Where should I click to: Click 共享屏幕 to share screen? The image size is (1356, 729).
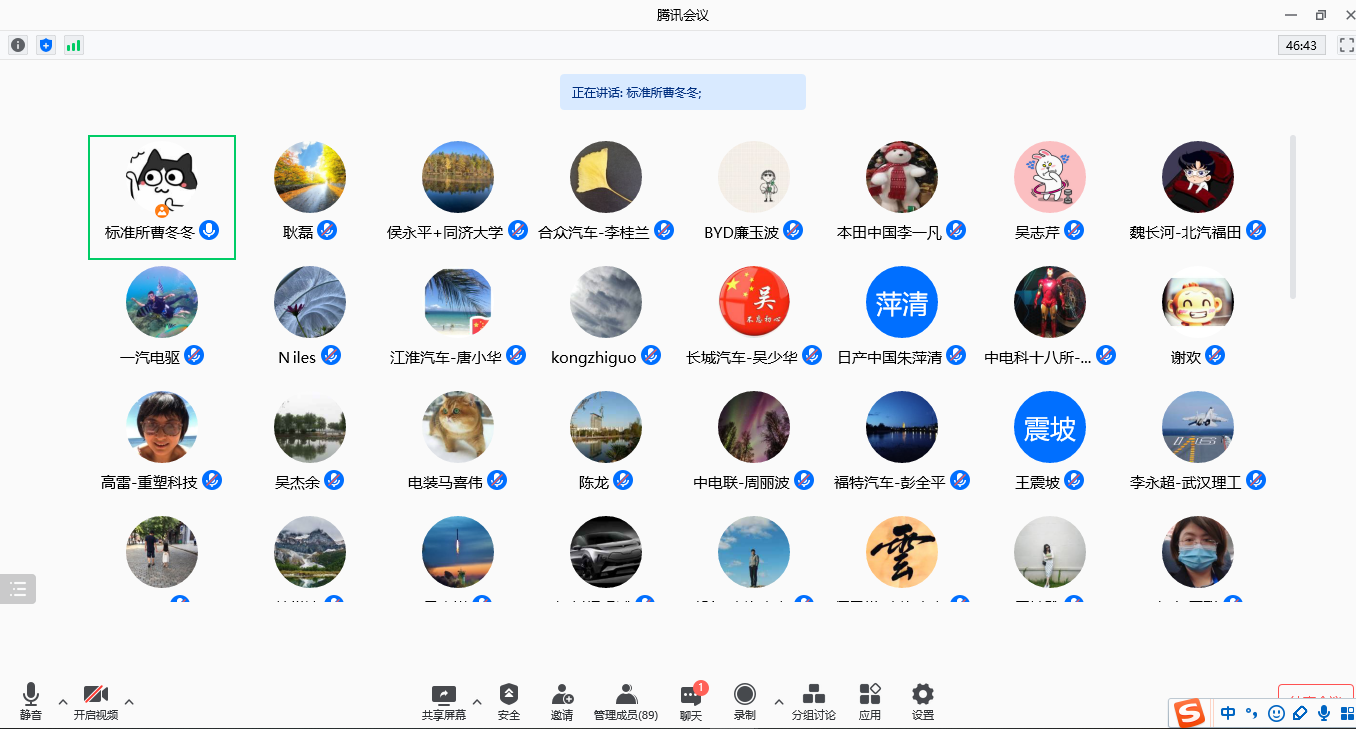click(443, 700)
